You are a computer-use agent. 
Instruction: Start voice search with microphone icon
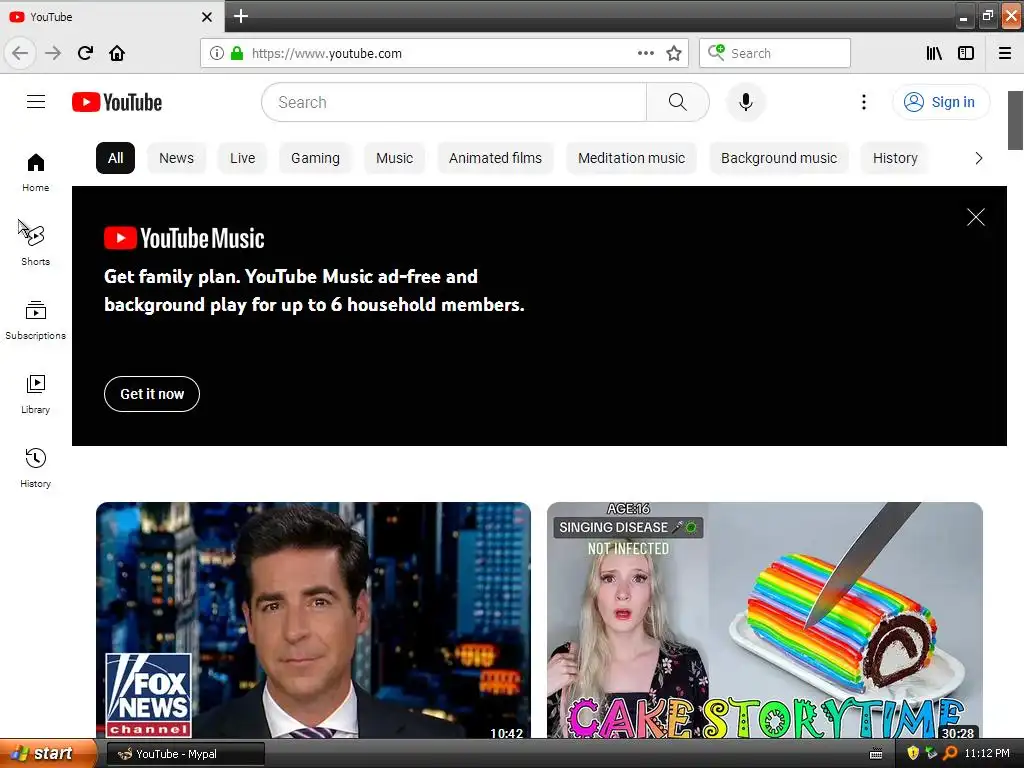coord(745,102)
